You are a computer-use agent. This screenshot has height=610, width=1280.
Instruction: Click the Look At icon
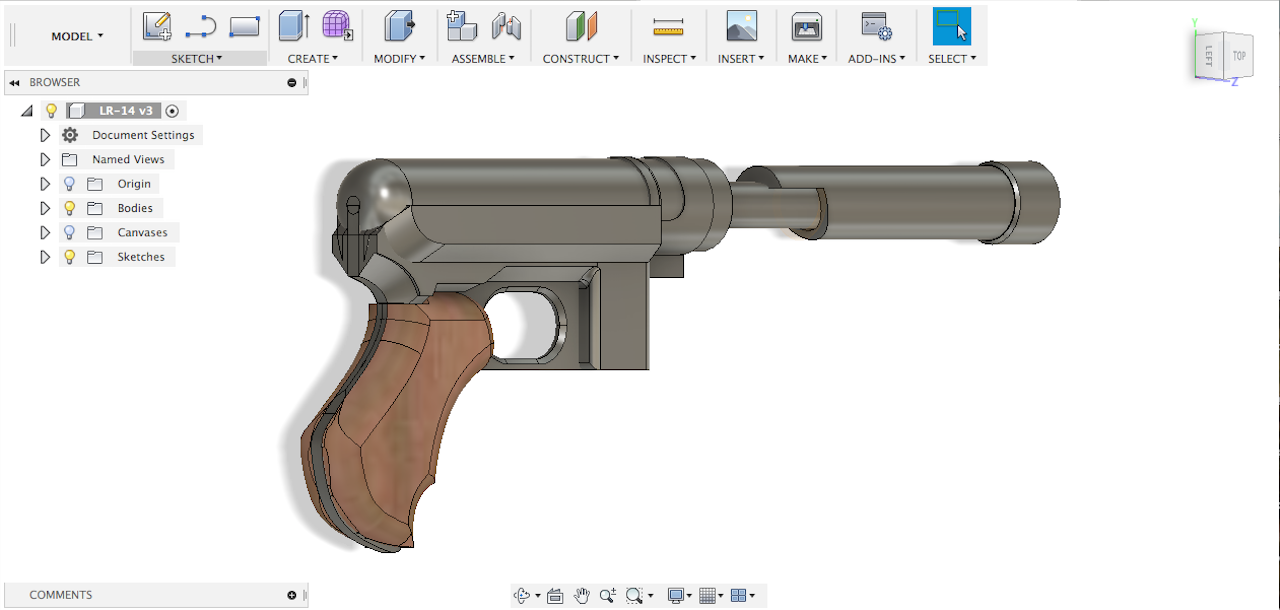coord(555,595)
